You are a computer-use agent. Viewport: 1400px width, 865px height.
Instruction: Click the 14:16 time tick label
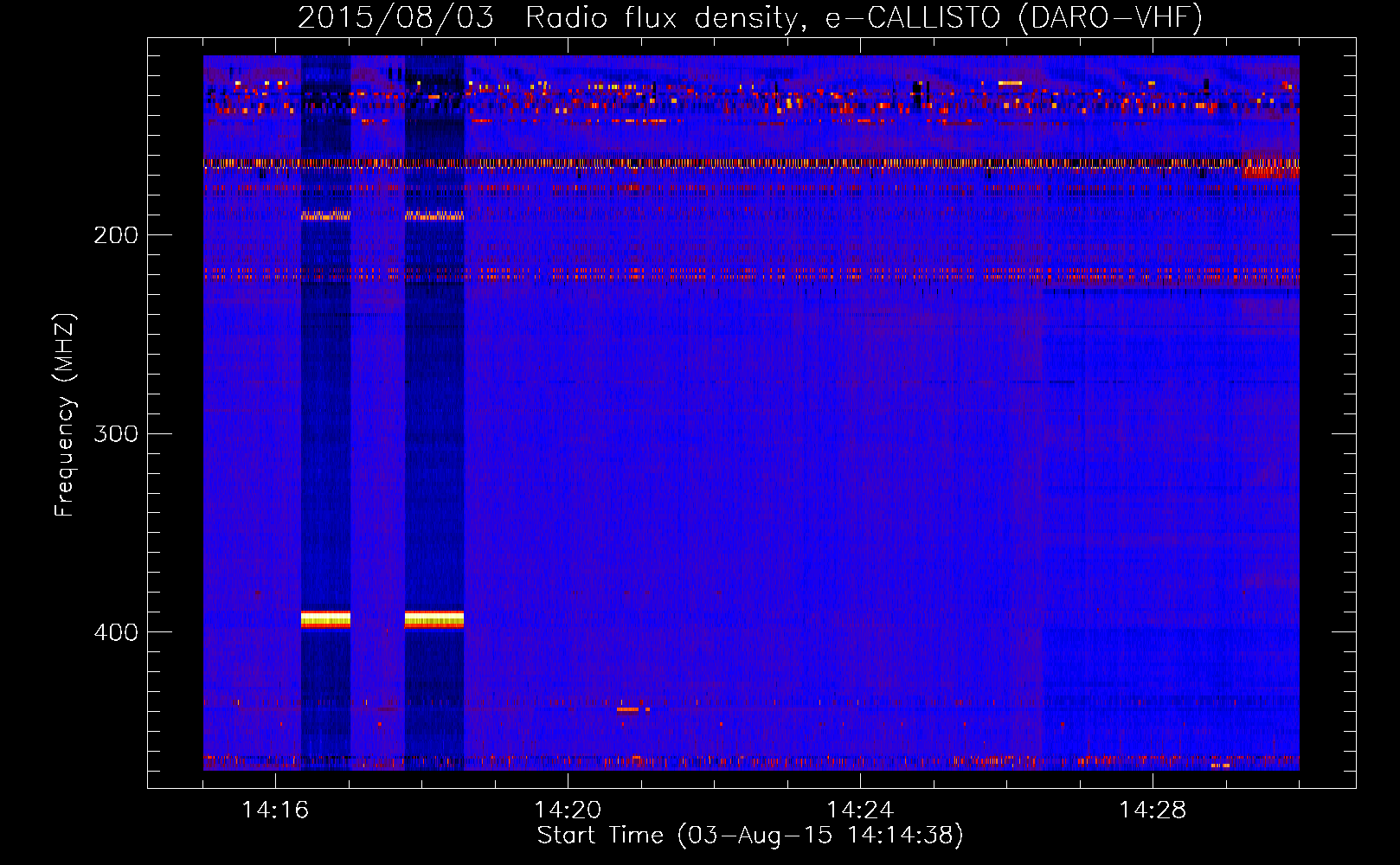[275, 811]
